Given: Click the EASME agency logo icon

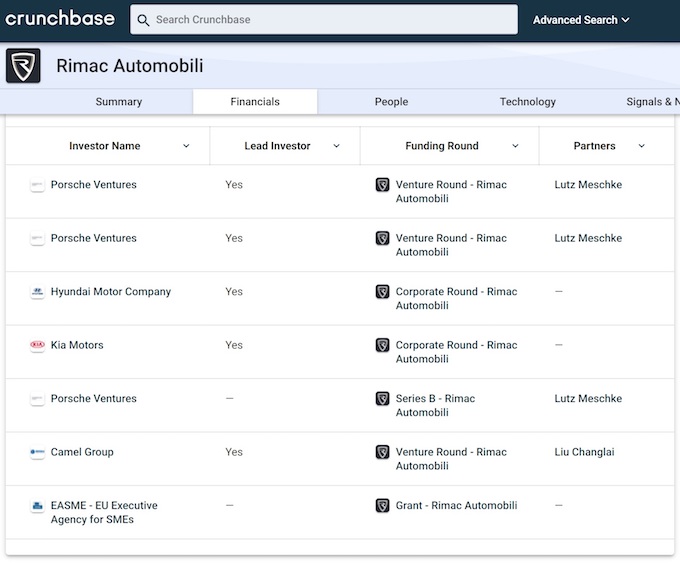Looking at the screenshot, I should click(37, 507).
